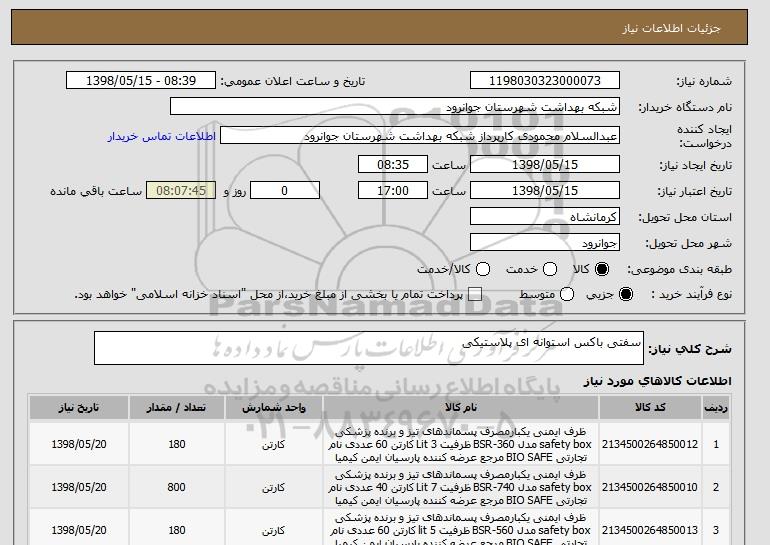Click the validity date field beside ساعت 17:00

545,191
